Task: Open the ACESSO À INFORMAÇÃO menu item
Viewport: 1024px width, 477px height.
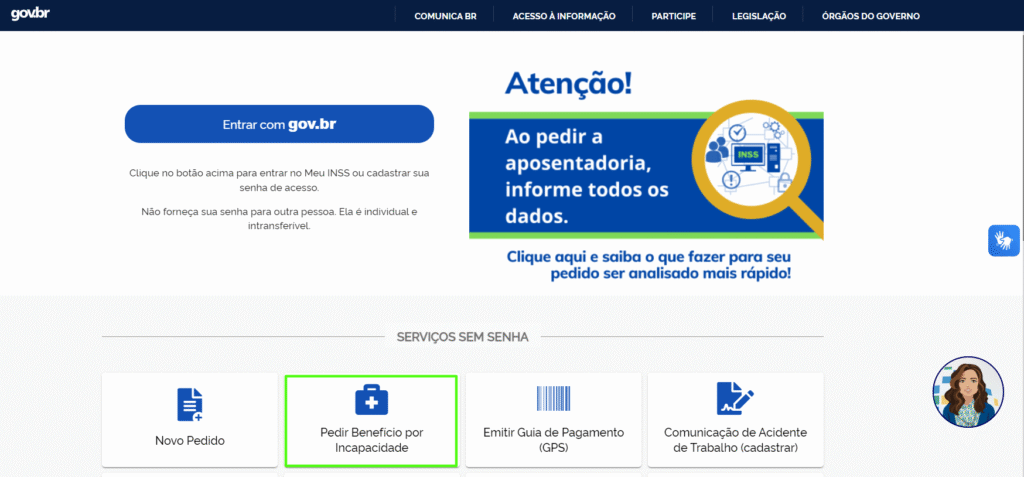Action: point(564,16)
